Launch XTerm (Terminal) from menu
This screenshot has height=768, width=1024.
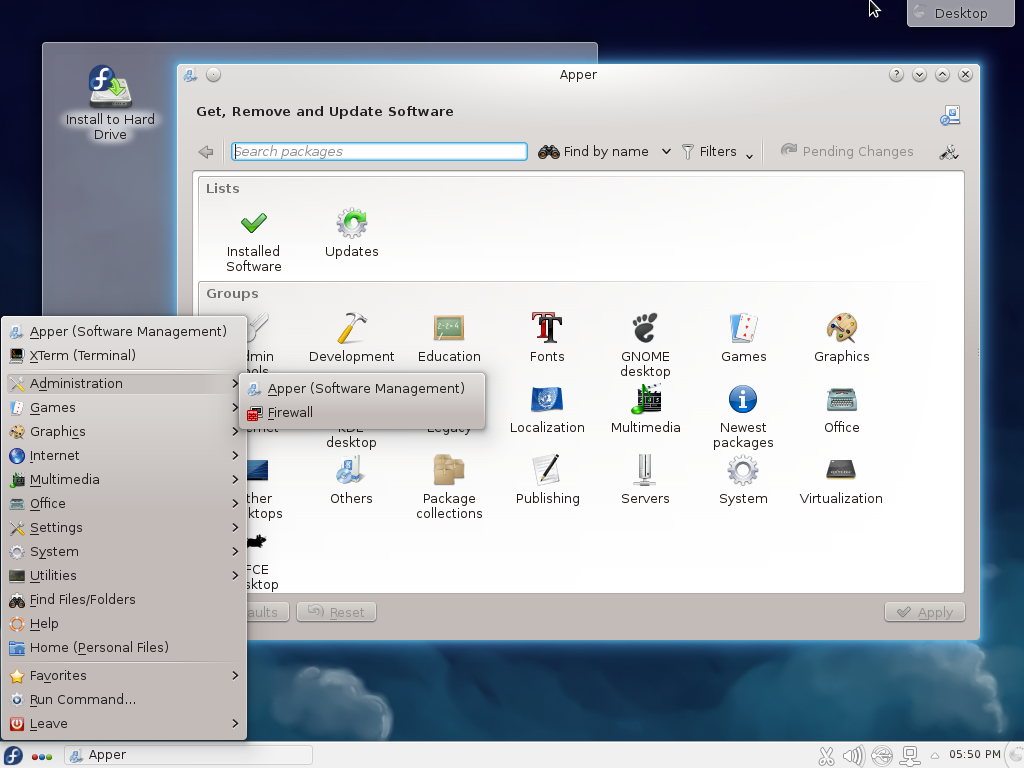coord(124,355)
